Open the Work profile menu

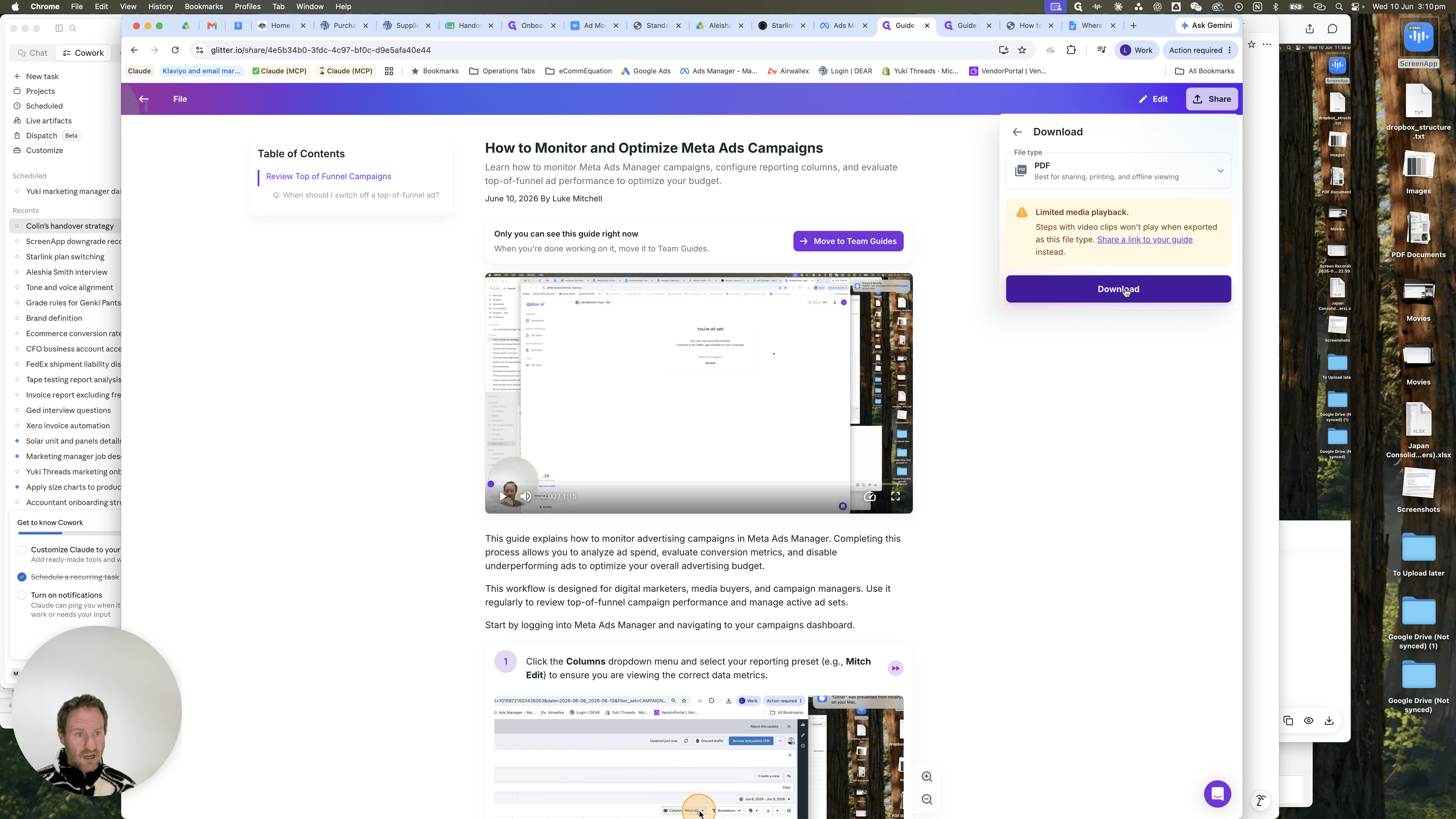coord(1136,50)
